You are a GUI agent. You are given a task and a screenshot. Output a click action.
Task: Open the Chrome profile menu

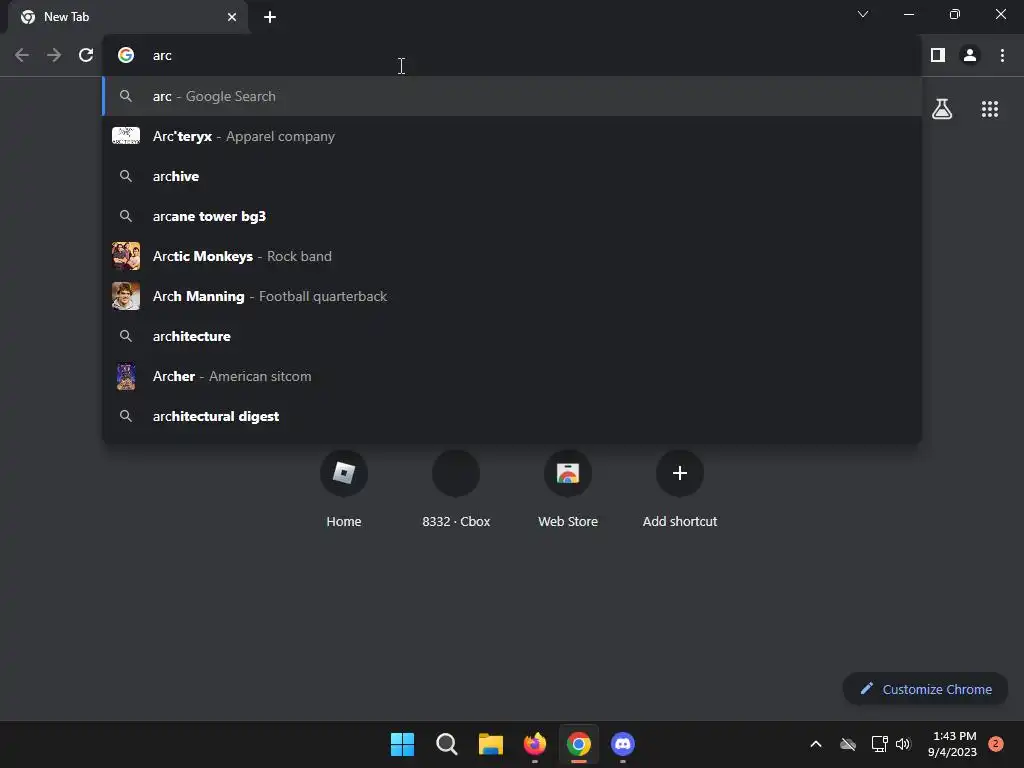(x=970, y=56)
